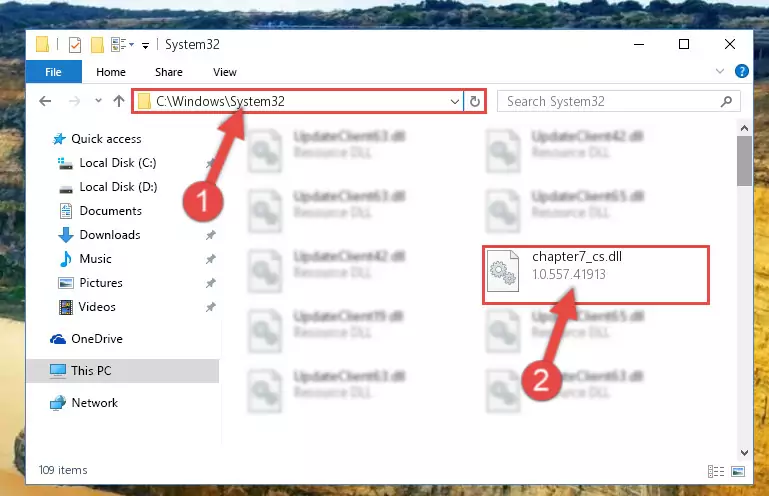Open Customize Quick Access Toolbar dropdown arrow
This screenshot has width=769, height=496.
pyautogui.click(x=146, y=46)
